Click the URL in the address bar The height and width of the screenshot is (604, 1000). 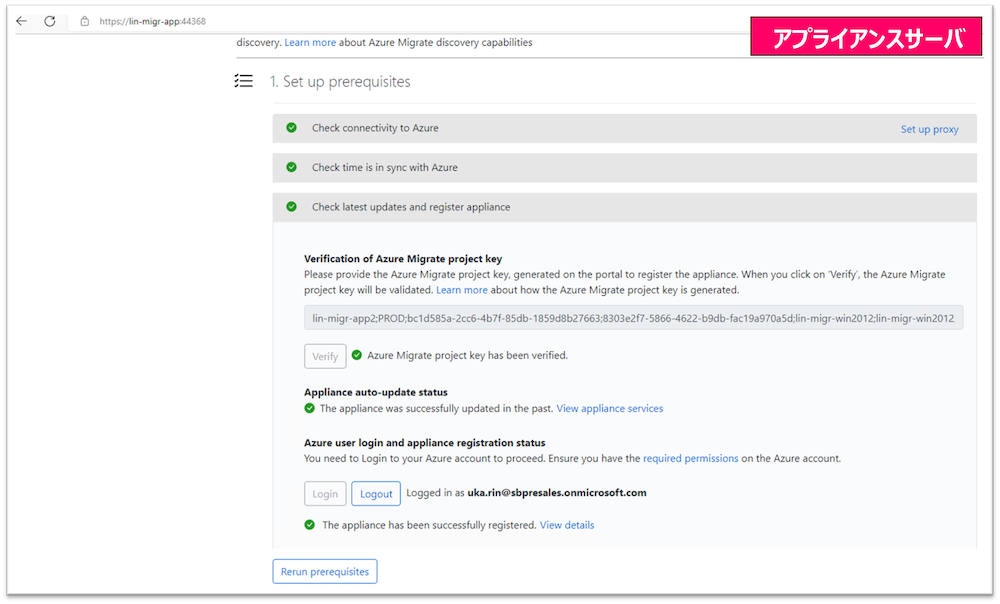(146, 21)
